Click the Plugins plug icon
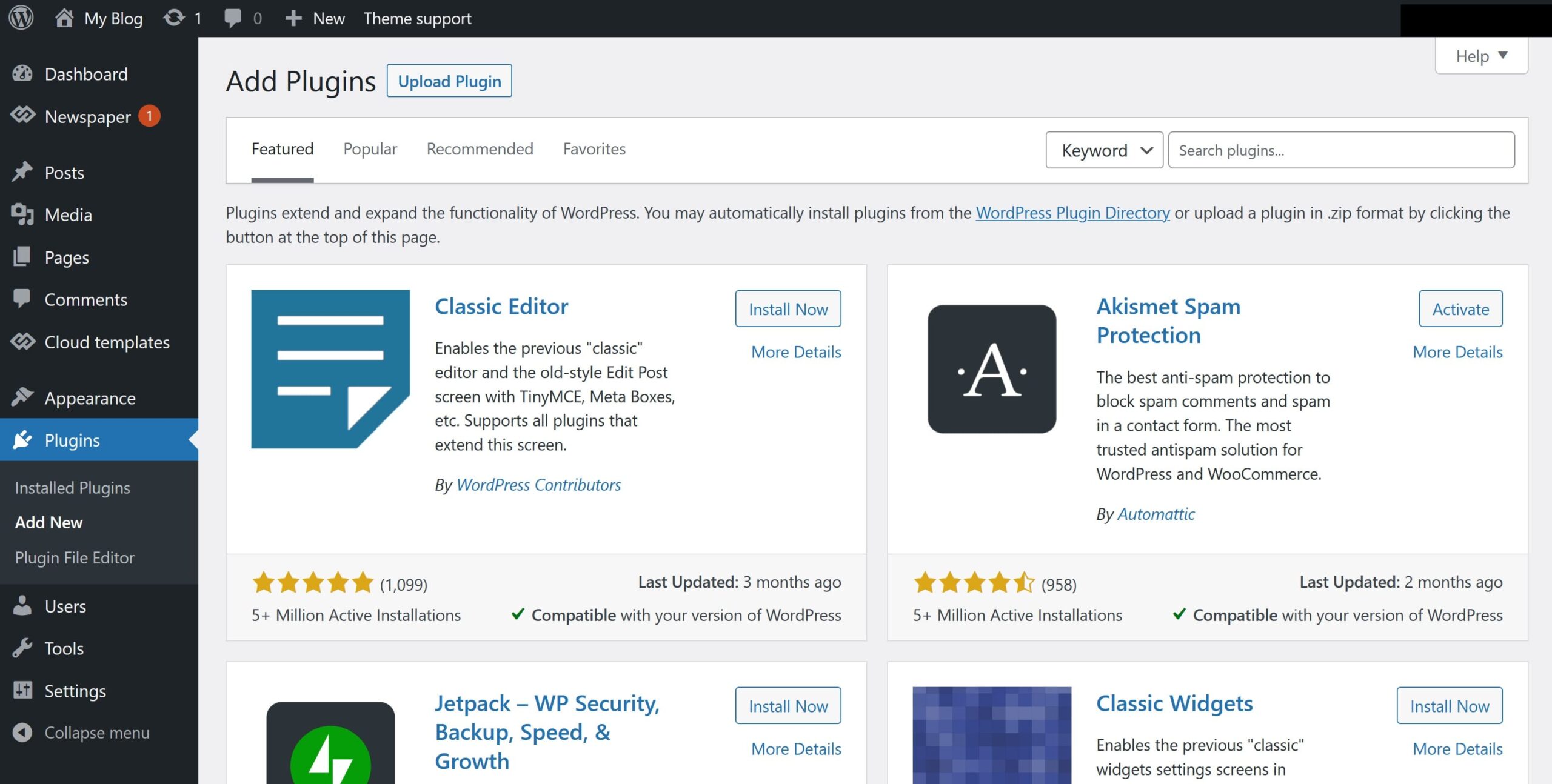 22,440
